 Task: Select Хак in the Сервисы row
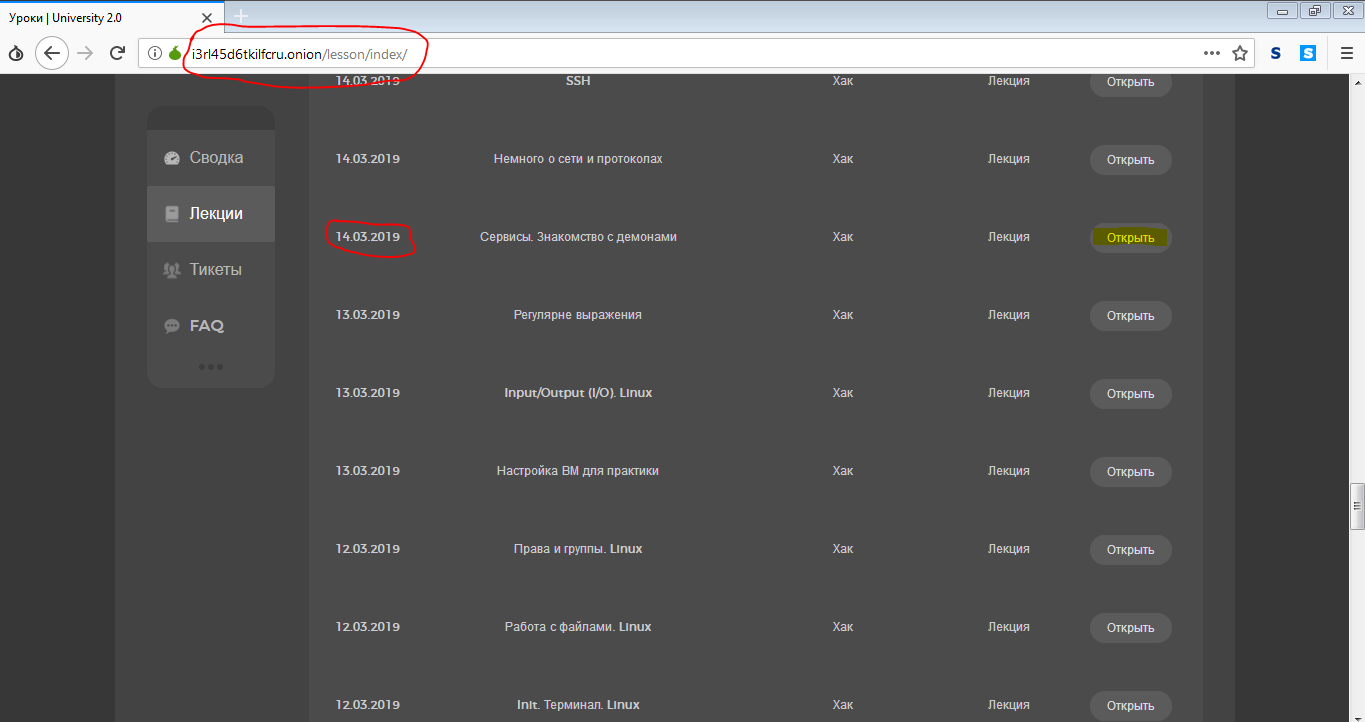point(843,237)
